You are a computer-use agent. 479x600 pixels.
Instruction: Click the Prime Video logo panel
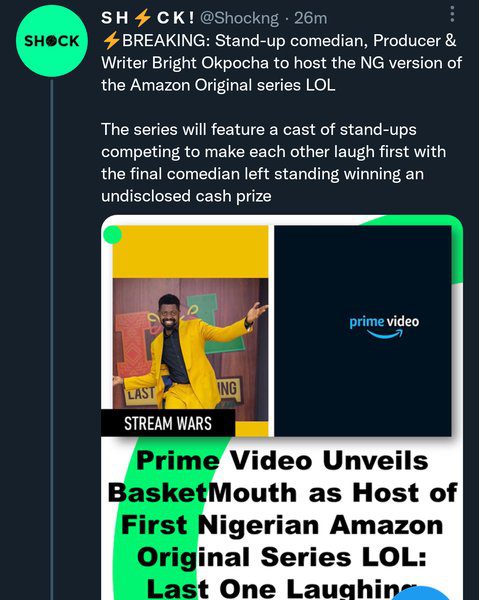pyautogui.click(x=363, y=331)
